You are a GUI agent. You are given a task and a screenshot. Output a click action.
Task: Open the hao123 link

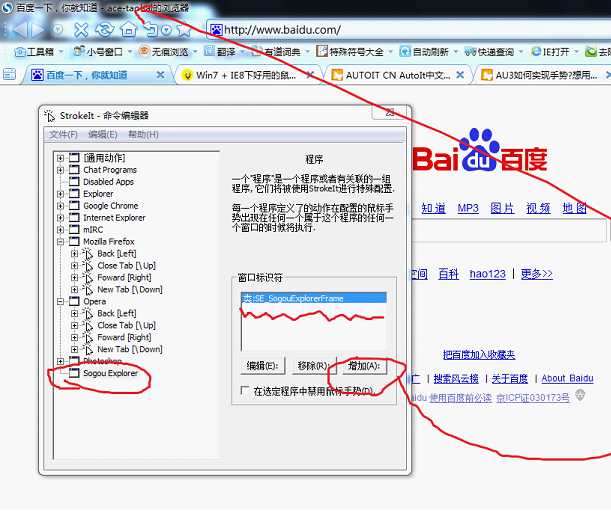coord(487,274)
